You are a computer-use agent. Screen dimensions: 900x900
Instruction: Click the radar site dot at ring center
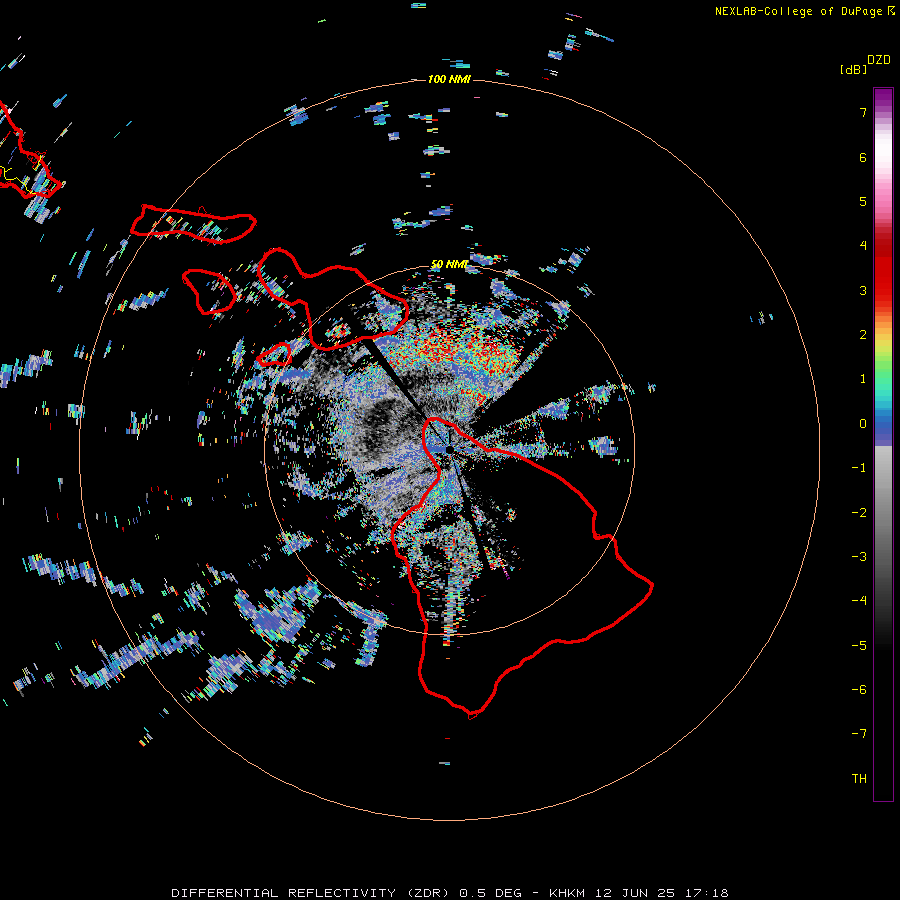[449, 449]
